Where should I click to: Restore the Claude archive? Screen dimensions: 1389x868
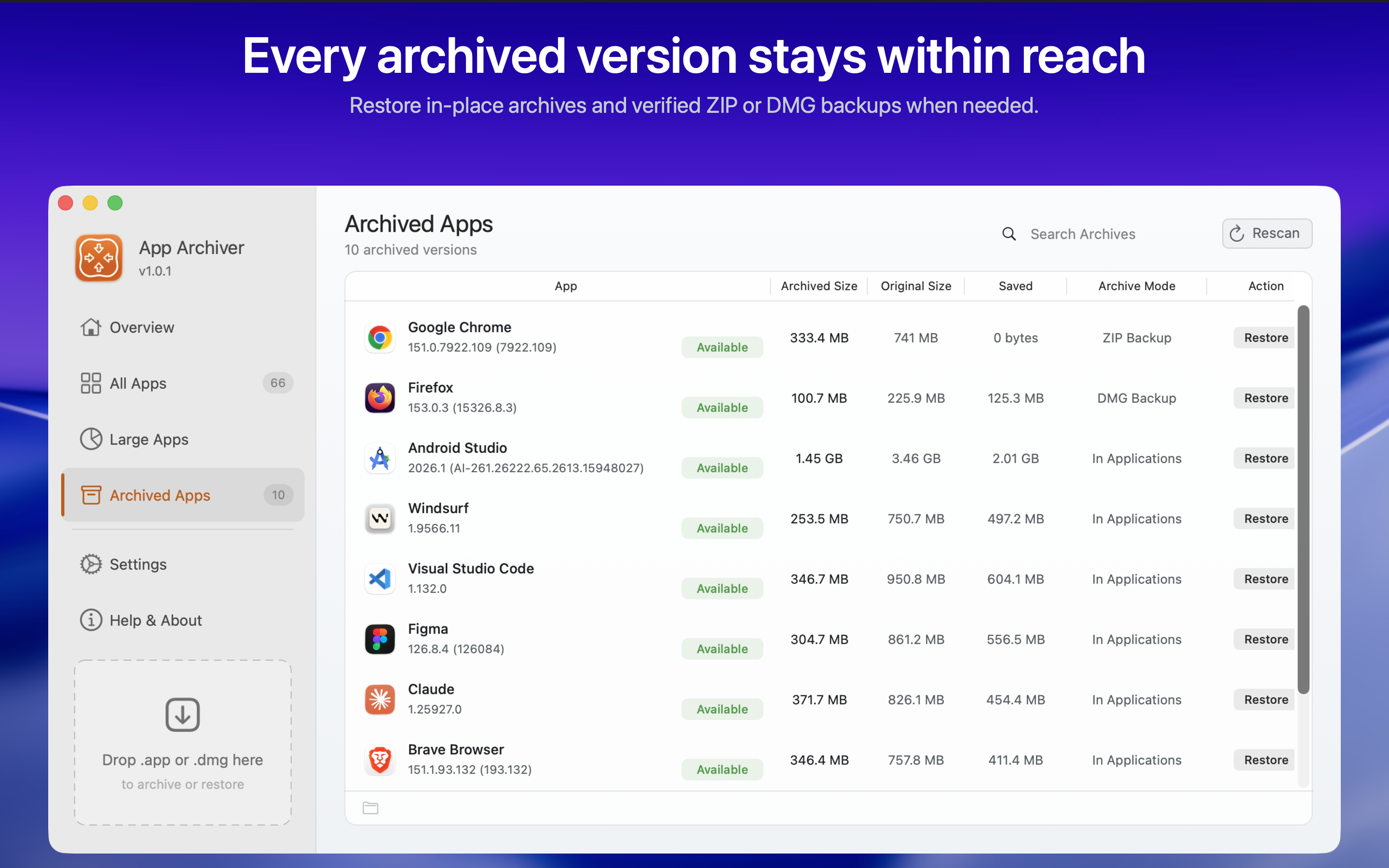(x=1265, y=699)
